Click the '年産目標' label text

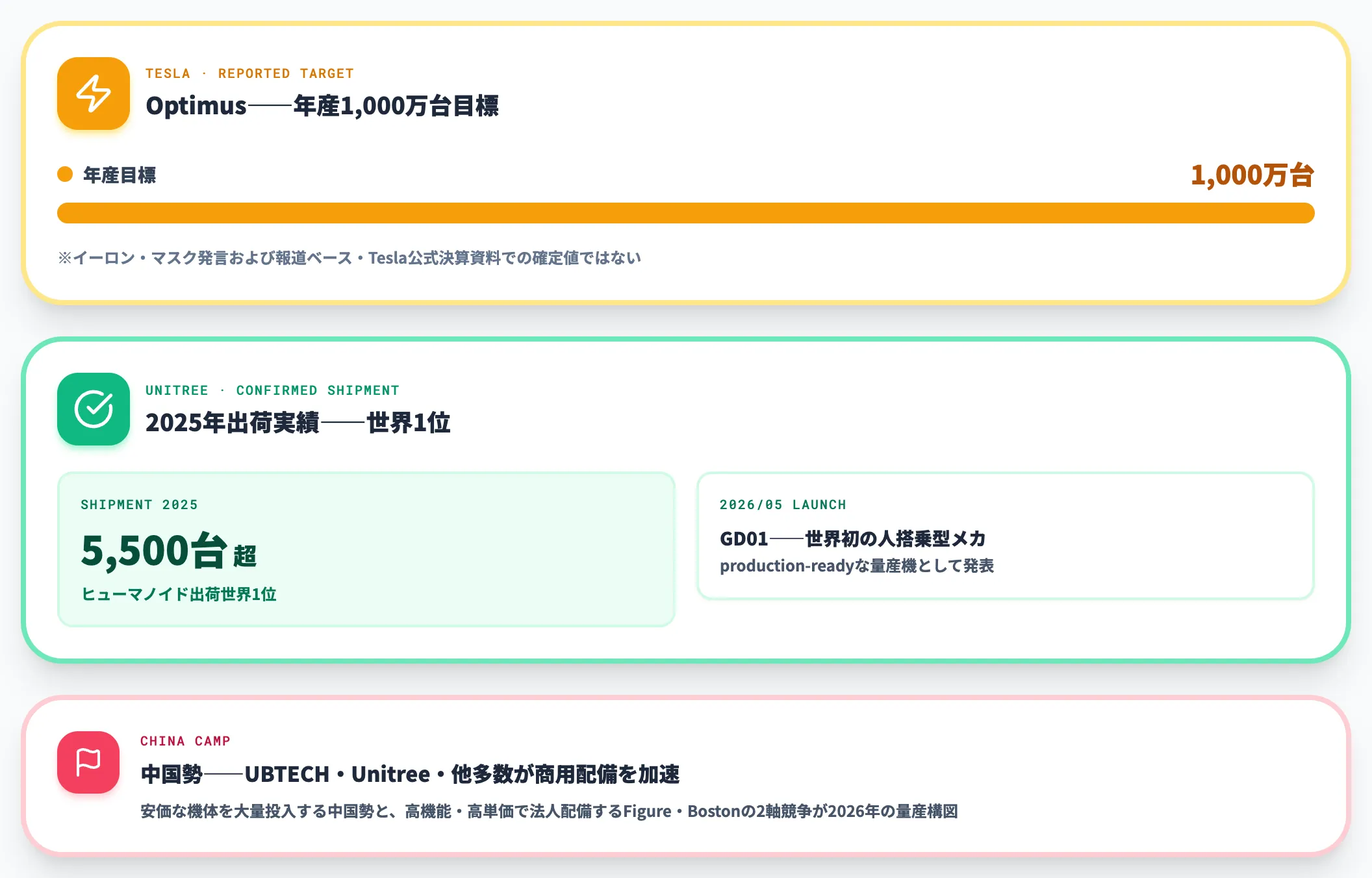pyautogui.click(x=120, y=175)
